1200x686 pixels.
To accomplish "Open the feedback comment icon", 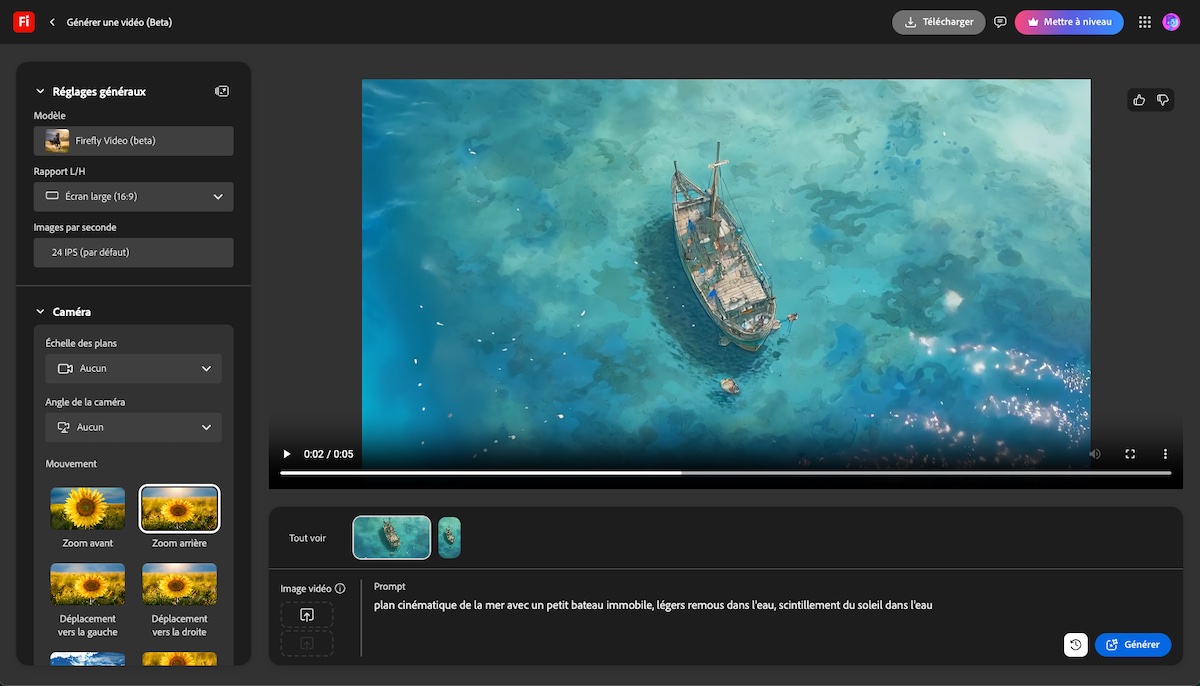I will (x=1000, y=22).
